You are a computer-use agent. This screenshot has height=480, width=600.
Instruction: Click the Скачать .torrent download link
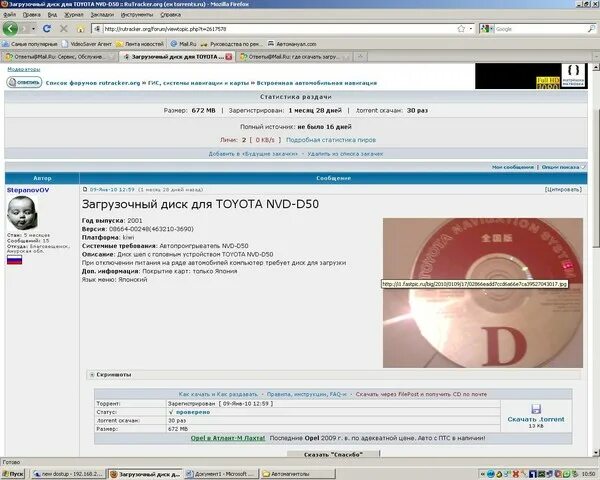pyautogui.click(x=536, y=420)
